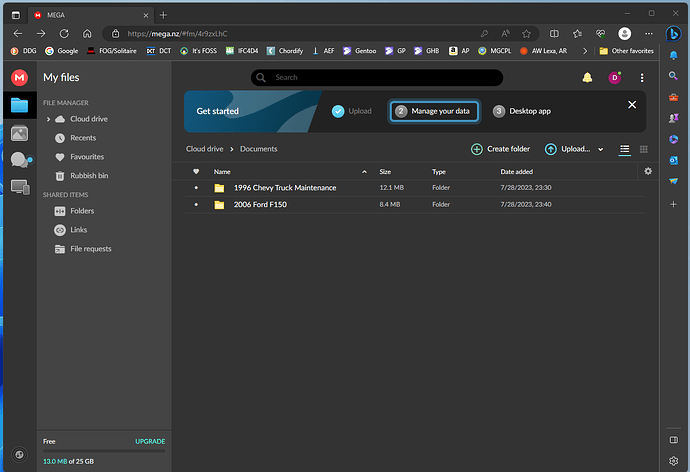Open the MEGA three-dot menu

(x=642, y=78)
